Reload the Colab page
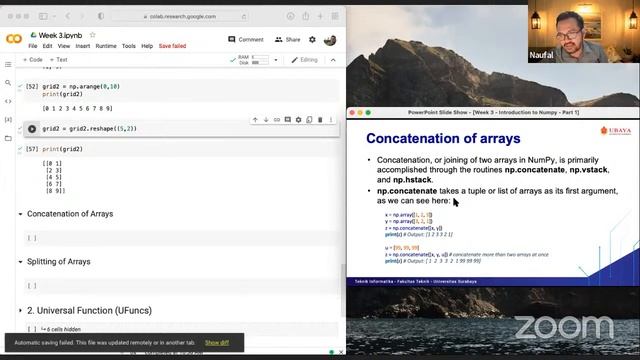Viewport: 640px width, 360px height. point(244,17)
